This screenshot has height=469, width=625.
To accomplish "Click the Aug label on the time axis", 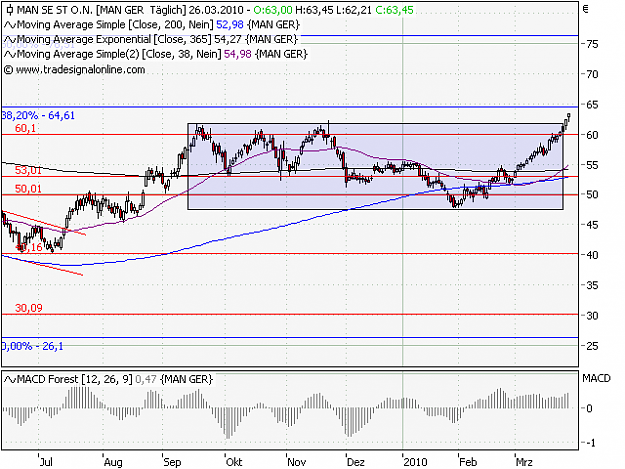I will pyautogui.click(x=113, y=462).
